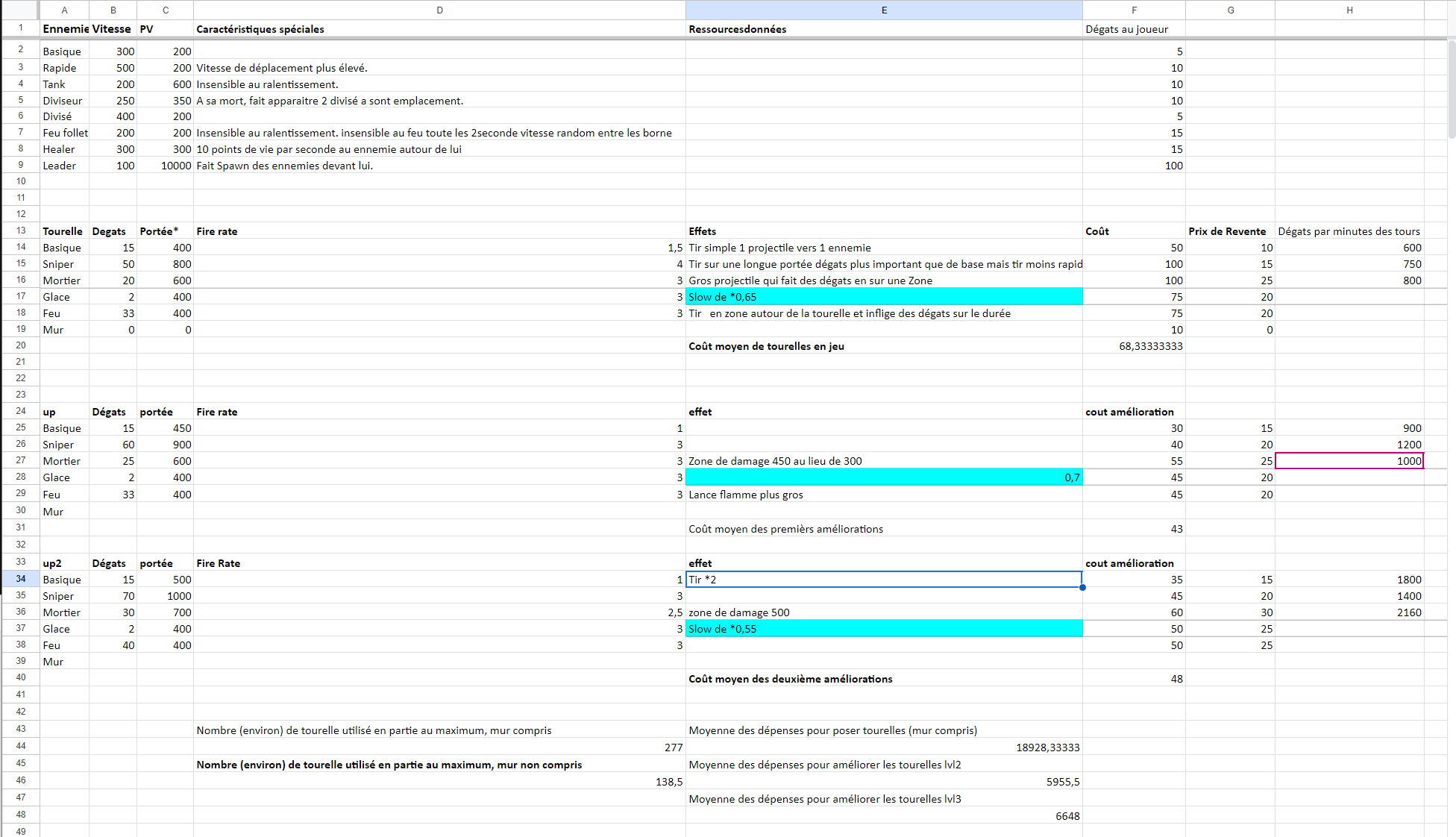The height and width of the screenshot is (837, 1456).
Task: Select column H header
Action: [x=1349, y=10]
